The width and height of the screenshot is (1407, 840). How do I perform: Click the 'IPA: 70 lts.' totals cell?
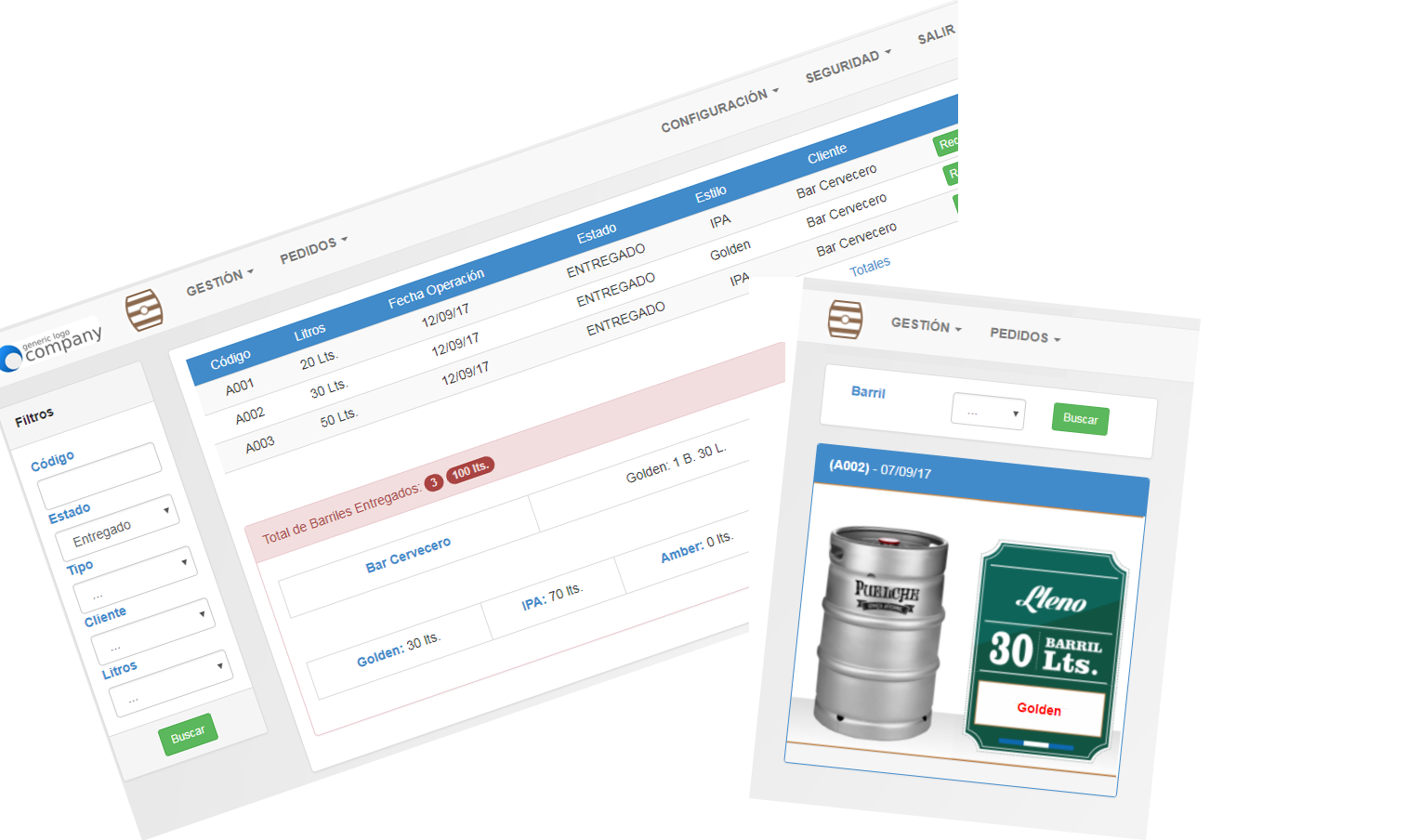pyautogui.click(x=552, y=597)
